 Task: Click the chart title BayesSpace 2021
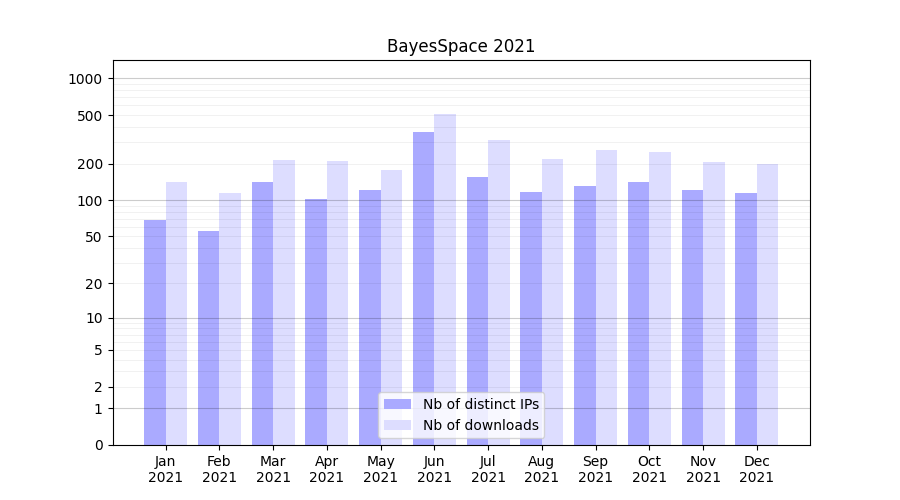(461, 47)
